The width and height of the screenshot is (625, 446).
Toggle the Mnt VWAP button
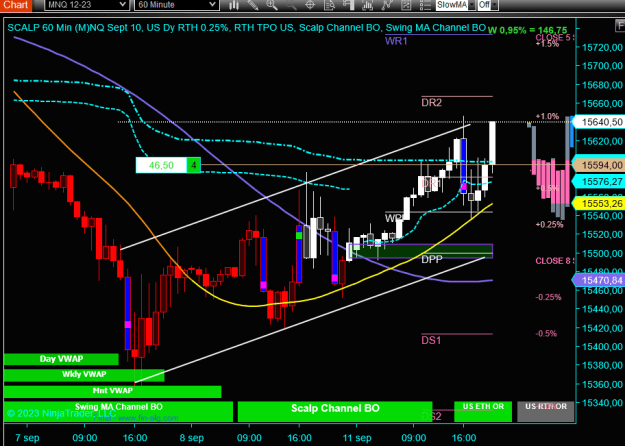(x=112, y=391)
